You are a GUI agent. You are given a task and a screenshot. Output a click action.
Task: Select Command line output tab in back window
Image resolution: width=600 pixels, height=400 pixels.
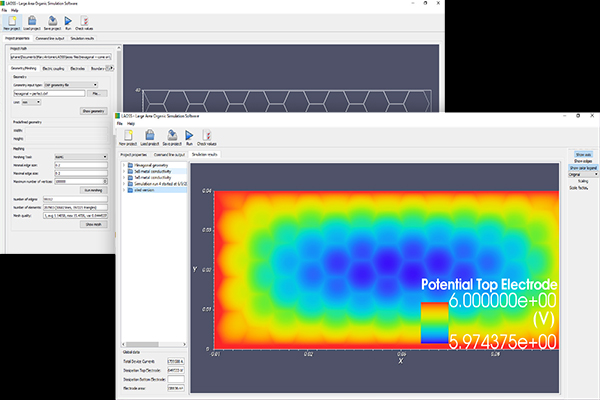pyautogui.click(x=50, y=38)
